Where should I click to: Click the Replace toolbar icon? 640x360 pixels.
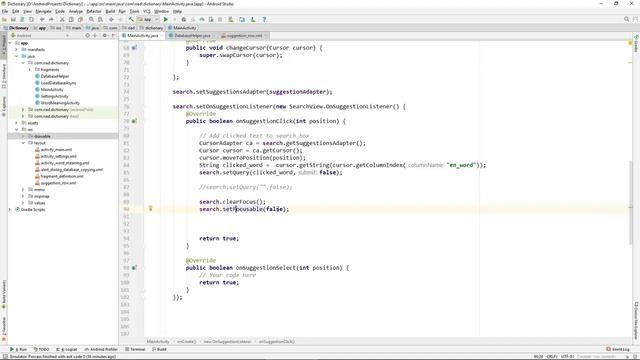point(100,19)
